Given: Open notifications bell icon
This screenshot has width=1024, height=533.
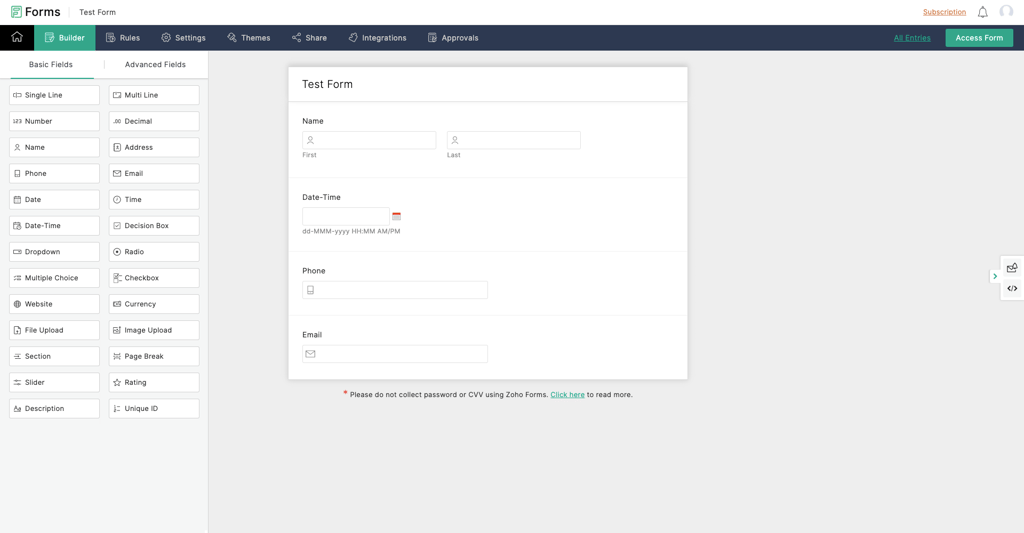Looking at the screenshot, I should point(982,12).
